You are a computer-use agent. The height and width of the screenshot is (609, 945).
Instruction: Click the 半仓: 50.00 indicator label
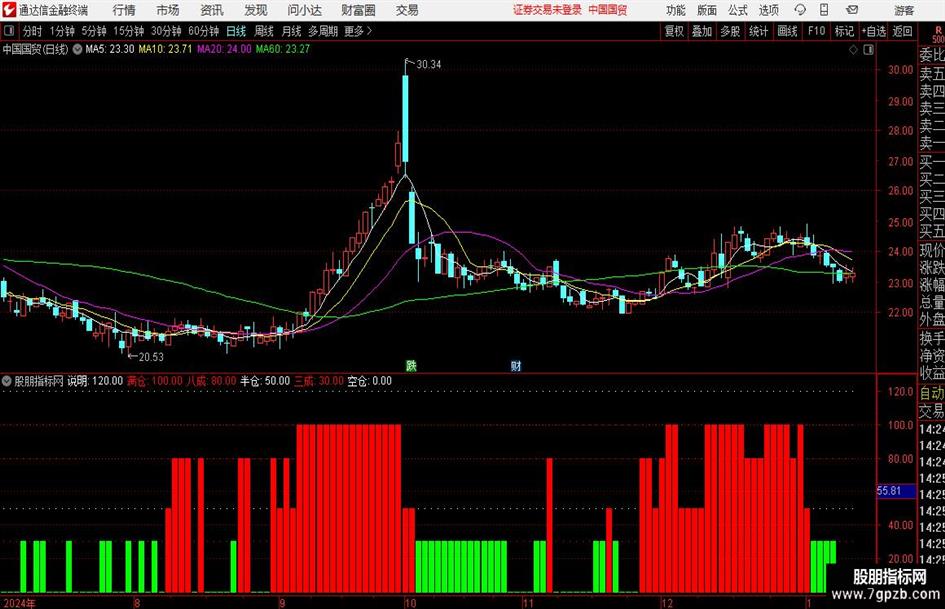[x=265, y=381]
